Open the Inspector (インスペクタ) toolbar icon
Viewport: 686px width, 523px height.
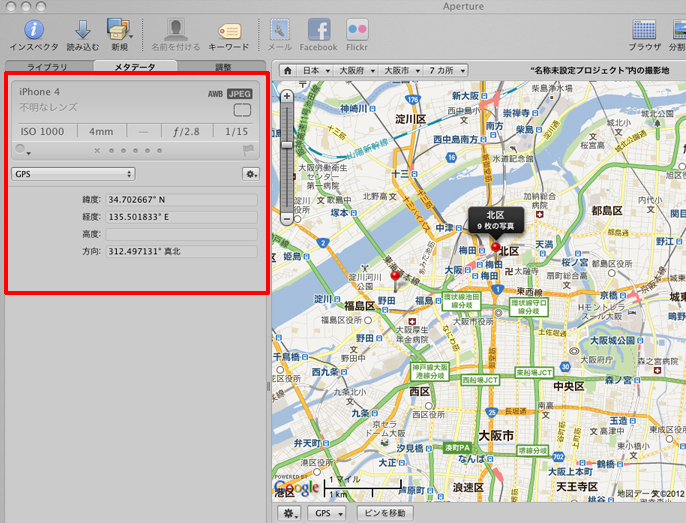click(x=34, y=30)
